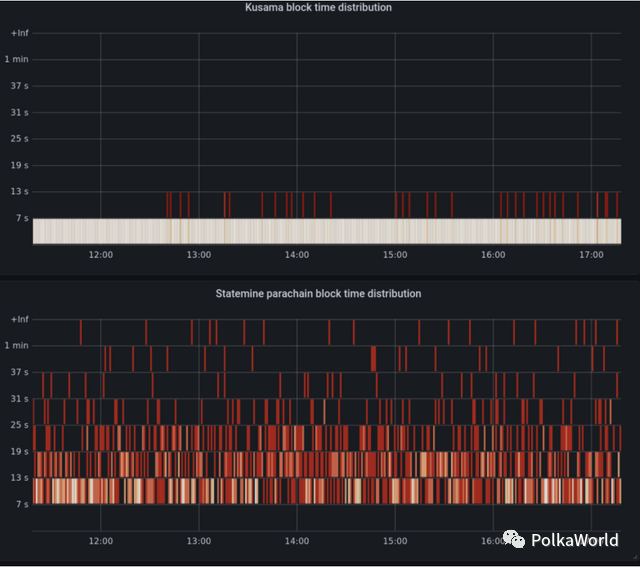This screenshot has height=567, width=640.
Task: Click the 15:00 time label under the Statemine chart
Action: (395, 541)
